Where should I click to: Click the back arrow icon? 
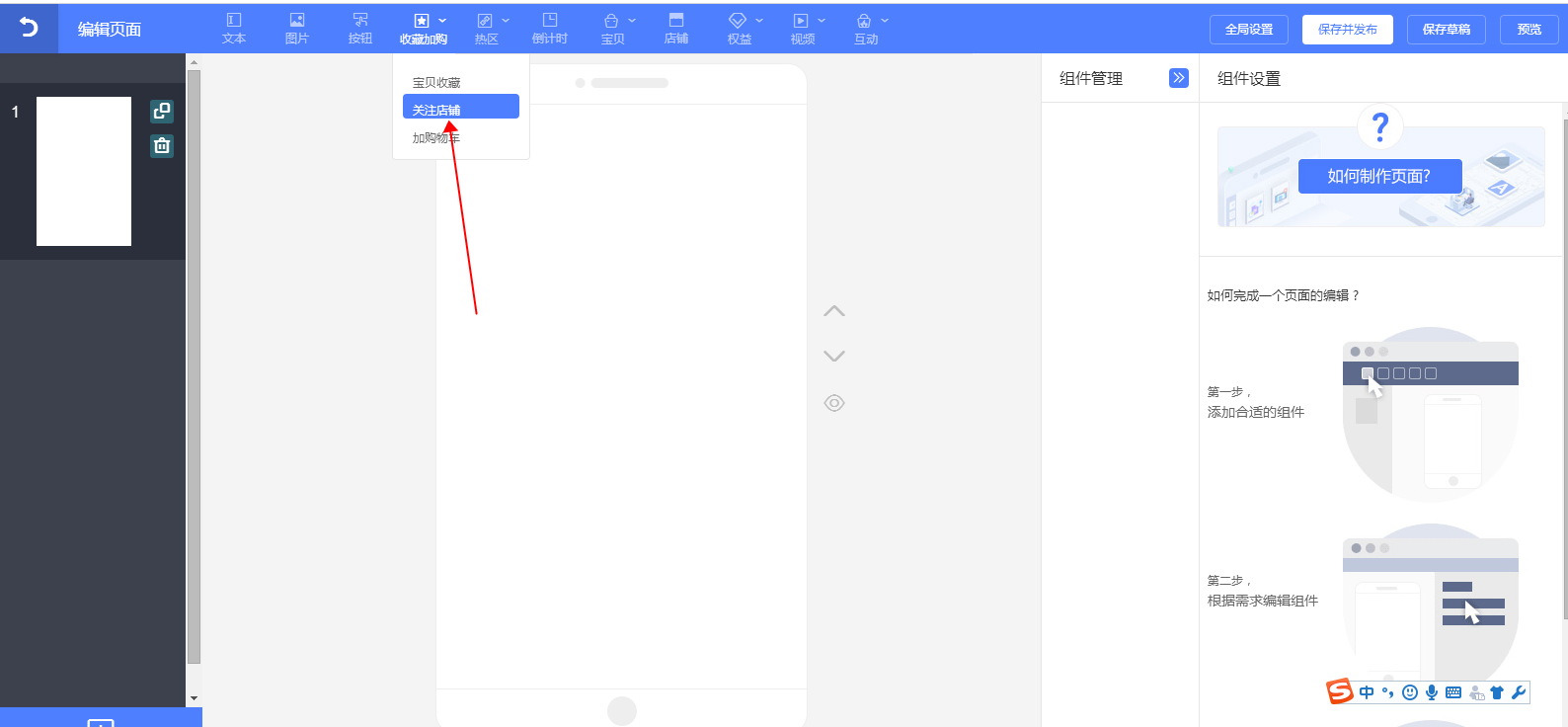[x=29, y=28]
